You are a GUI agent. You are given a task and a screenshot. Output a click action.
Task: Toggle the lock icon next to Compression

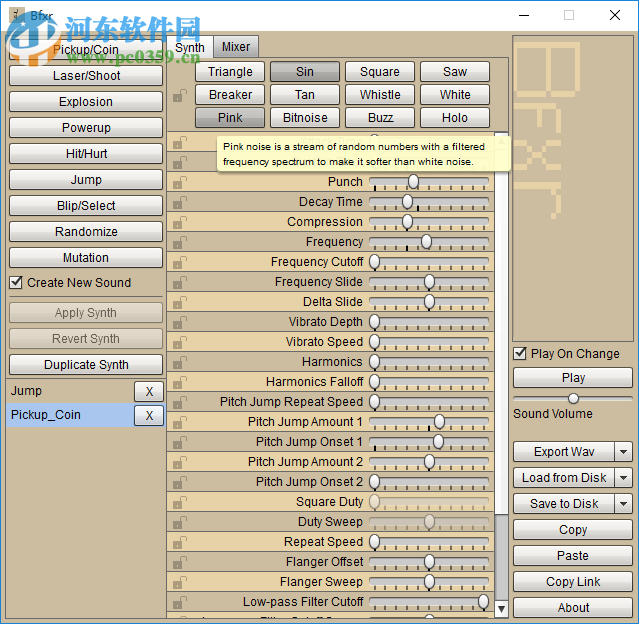(x=180, y=222)
